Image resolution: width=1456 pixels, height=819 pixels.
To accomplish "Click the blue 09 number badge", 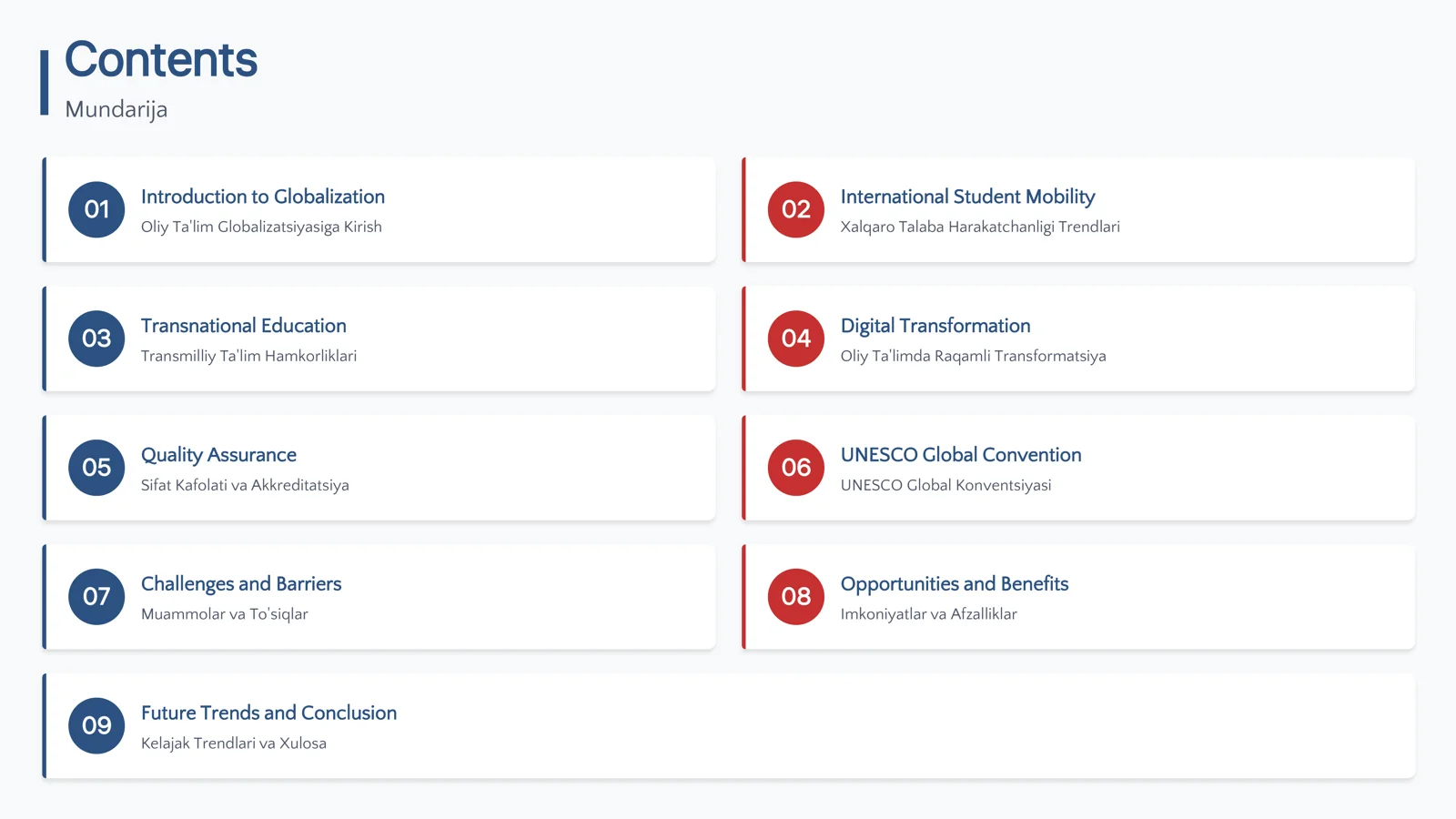I will [x=96, y=726].
